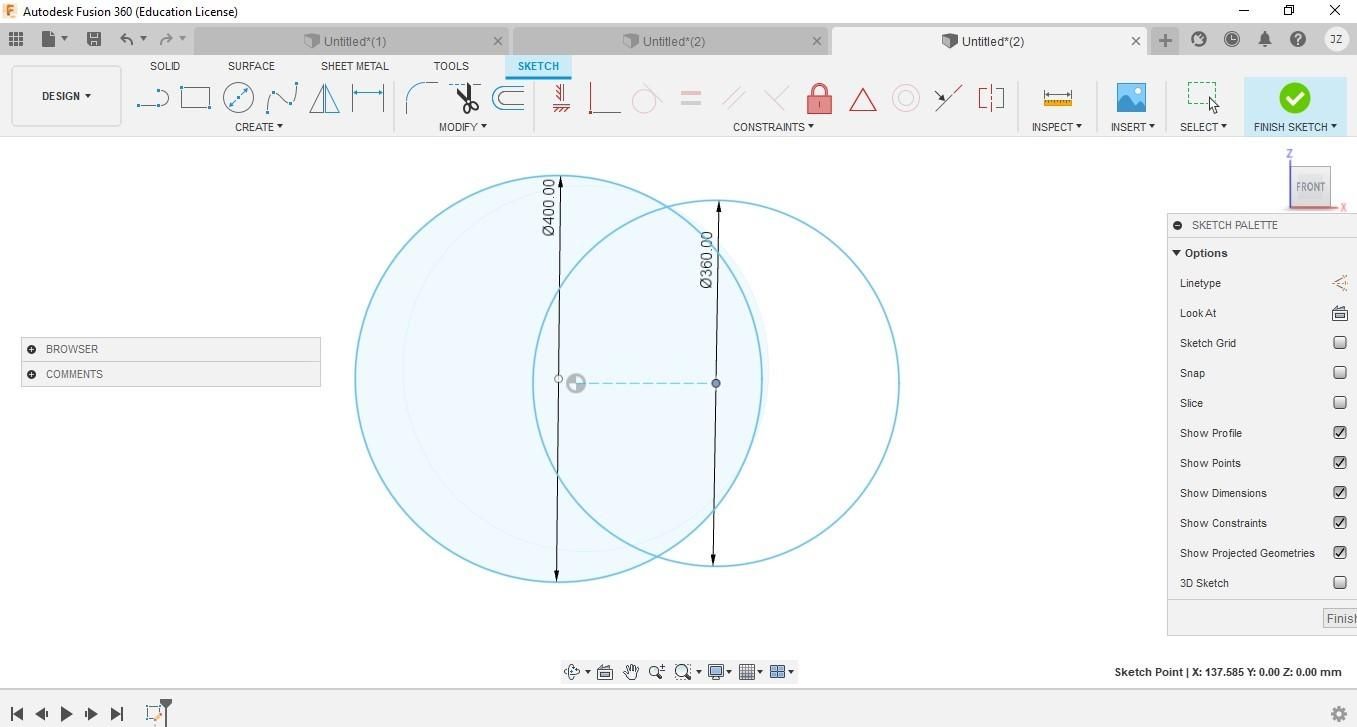Enable the Sketch Grid checkbox

[x=1340, y=343]
